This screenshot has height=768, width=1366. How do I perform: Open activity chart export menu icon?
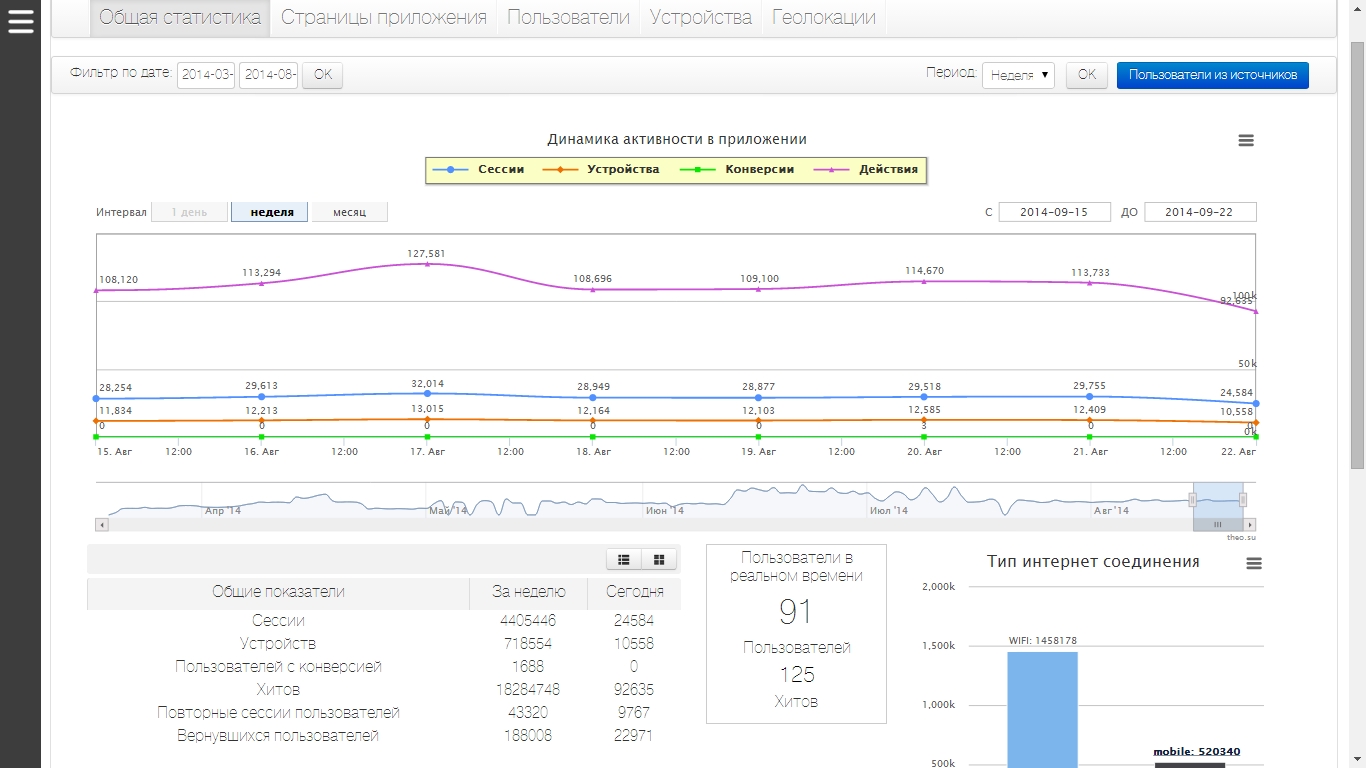pyautogui.click(x=1246, y=141)
